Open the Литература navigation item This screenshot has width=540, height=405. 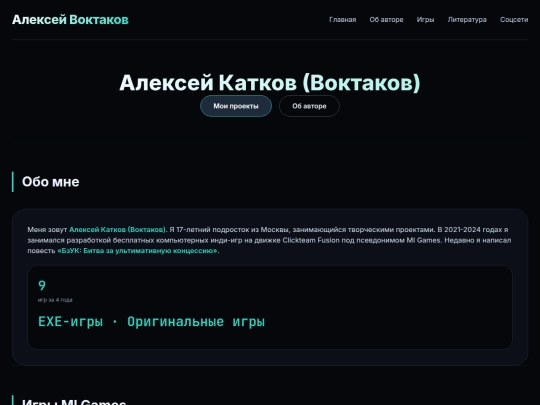click(467, 20)
